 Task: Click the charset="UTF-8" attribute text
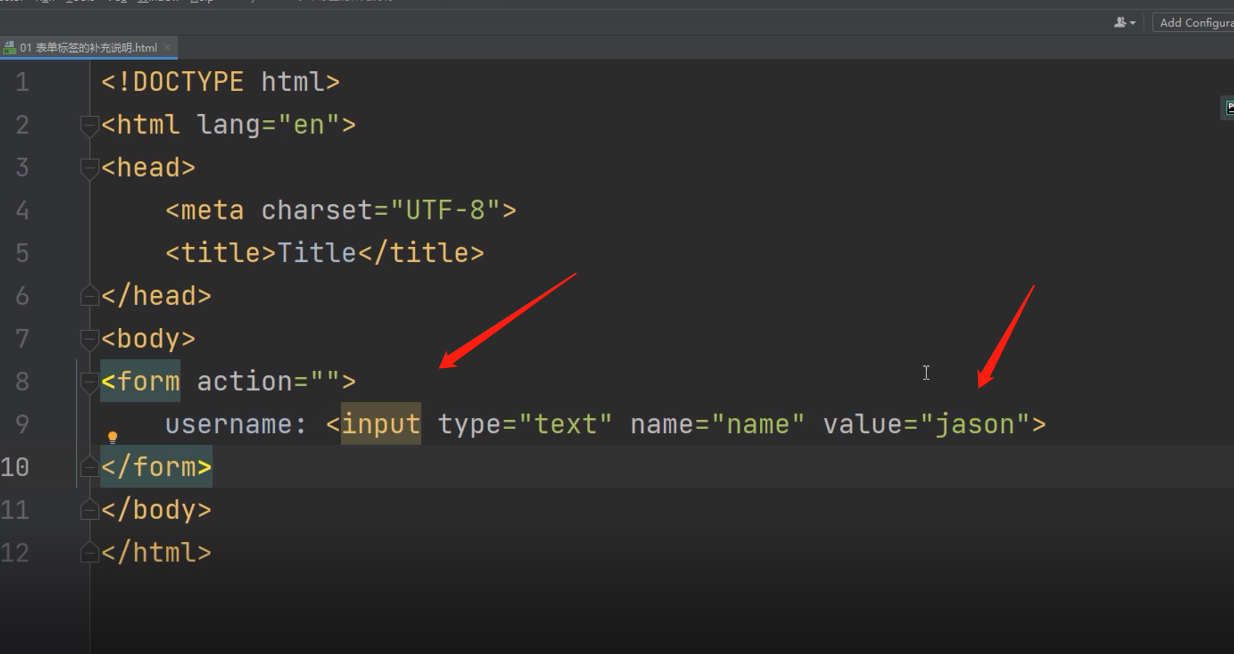pyautogui.click(x=381, y=210)
